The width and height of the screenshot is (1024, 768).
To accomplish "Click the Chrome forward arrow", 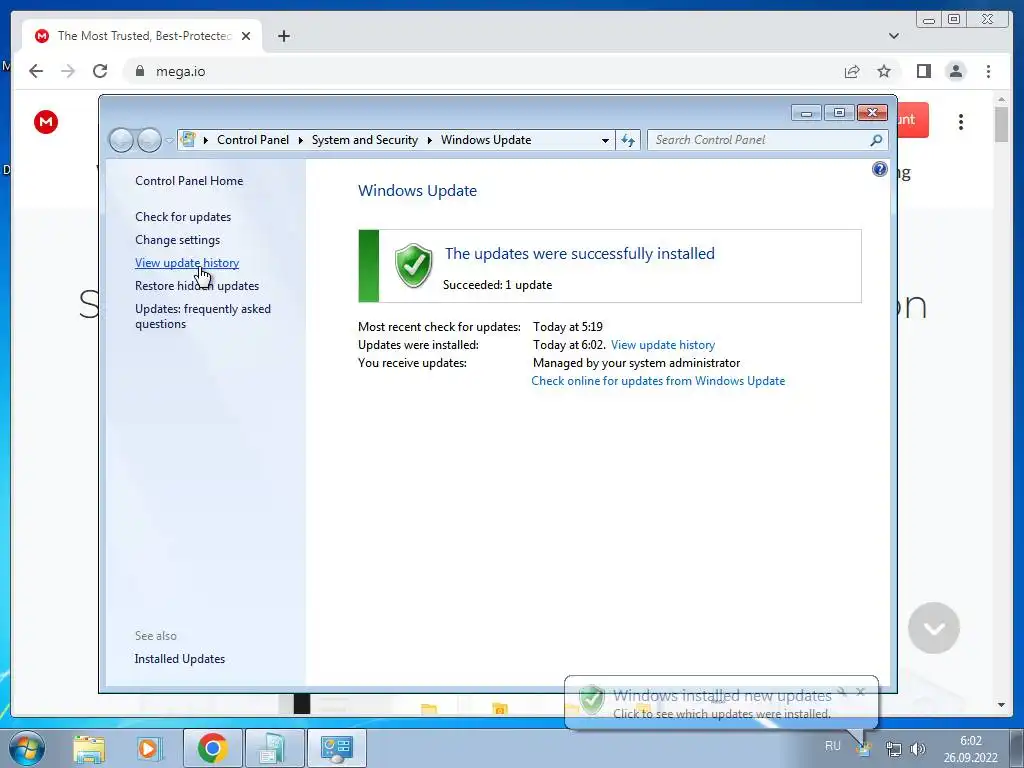I will click(x=68, y=71).
